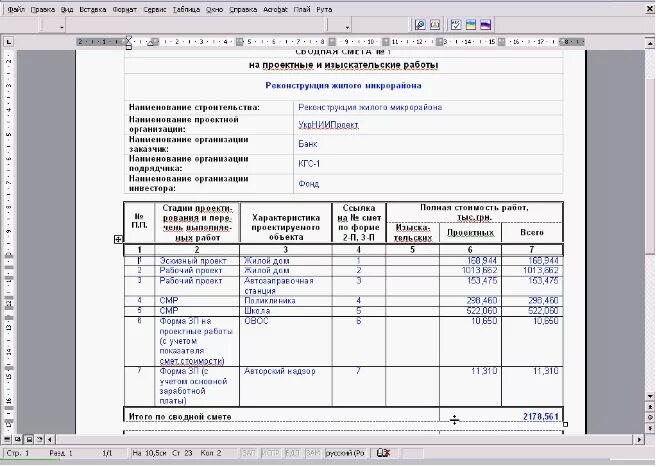Click the checklist toolbar icon

[x=456, y=25]
